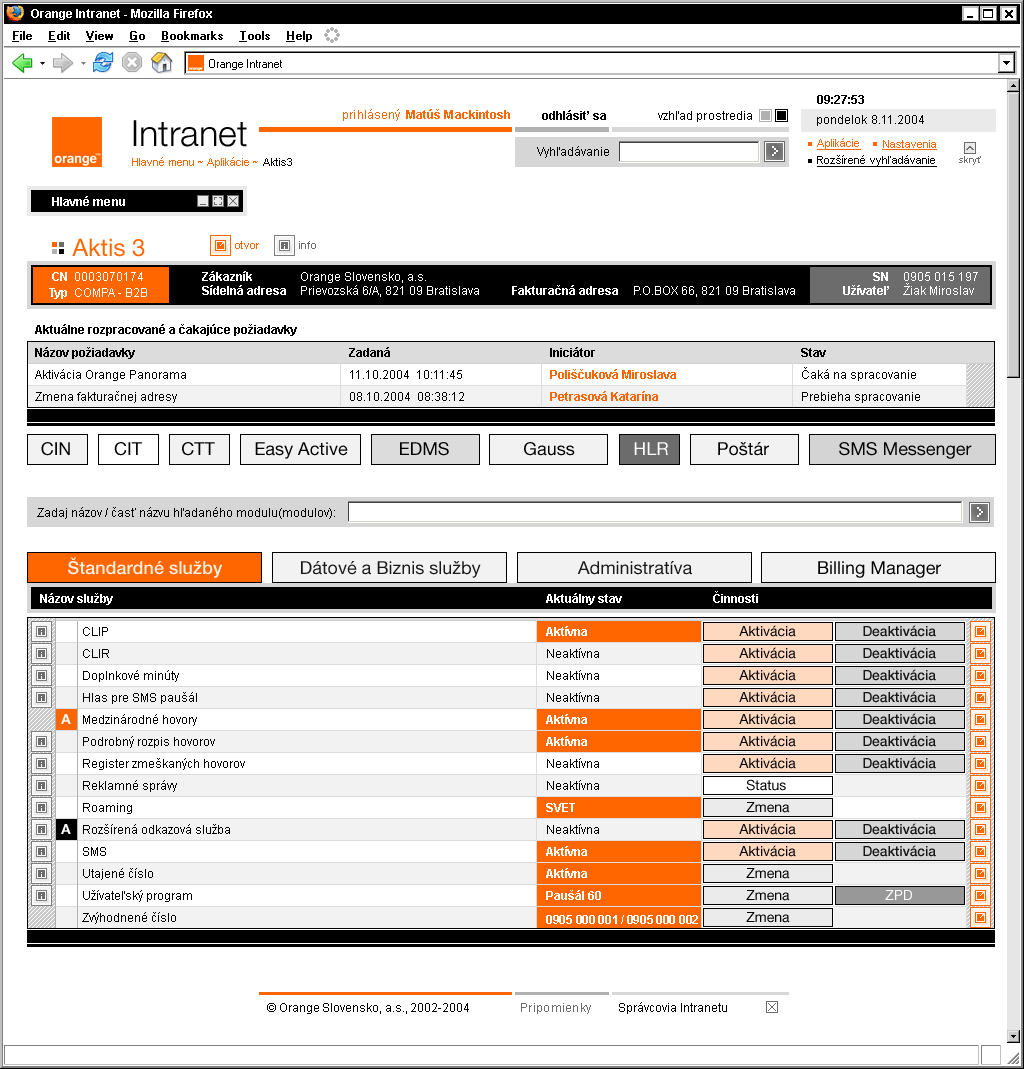Screen dimensions: 1024x1069
Task: Open the Nastavenia link
Action: click(x=909, y=144)
